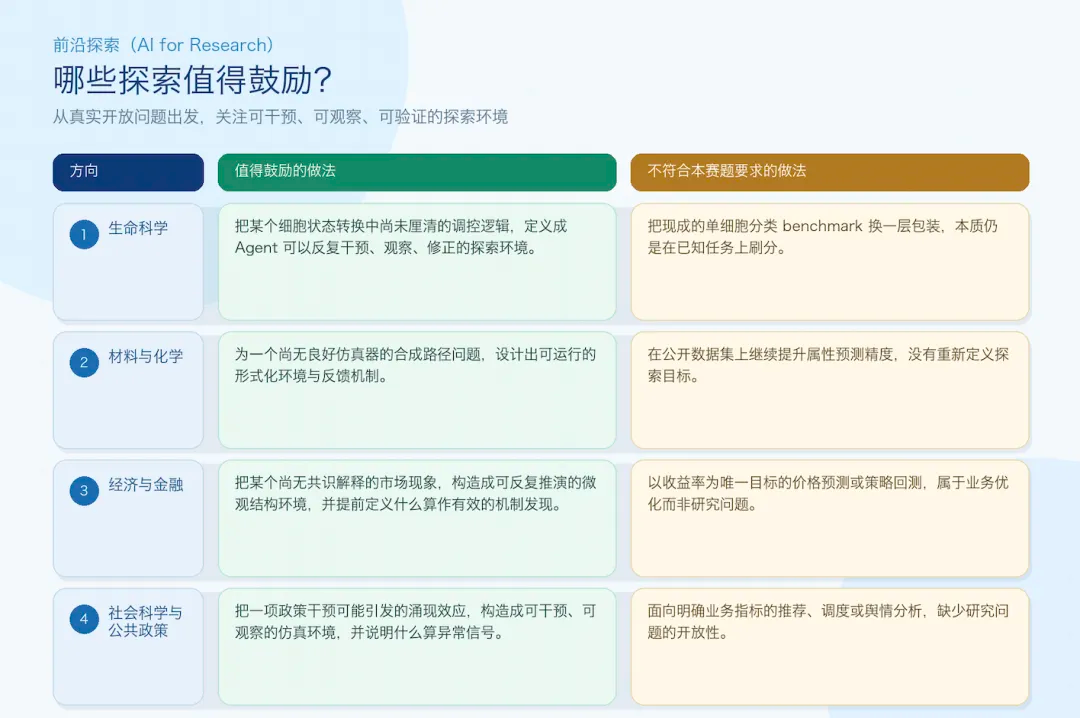
Task: Click the number 2 circle badge
Action: [x=84, y=362]
